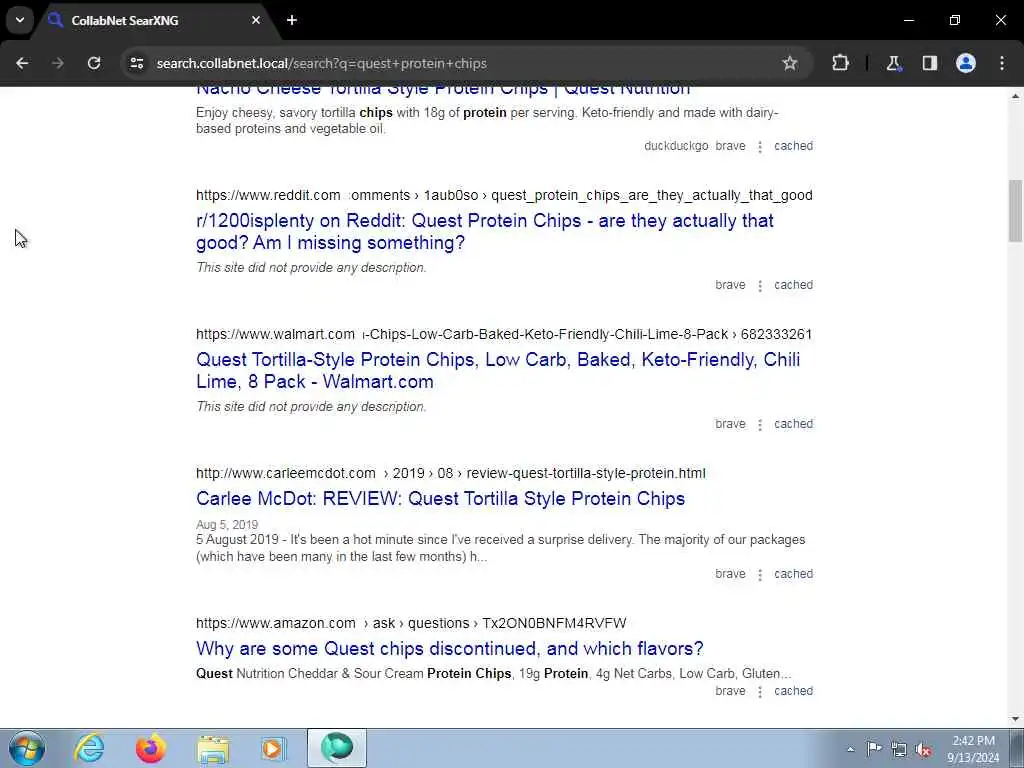
Task: Open the taskbar clock and date
Action: coord(973,749)
